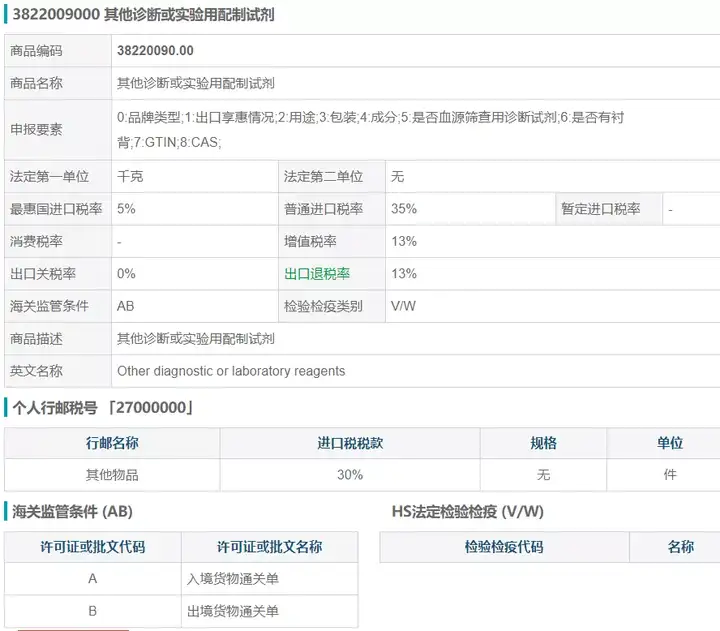Screen dimensions: 720x631
Task: Click the 许可证或批文名称 column header
Action: point(270,547)
